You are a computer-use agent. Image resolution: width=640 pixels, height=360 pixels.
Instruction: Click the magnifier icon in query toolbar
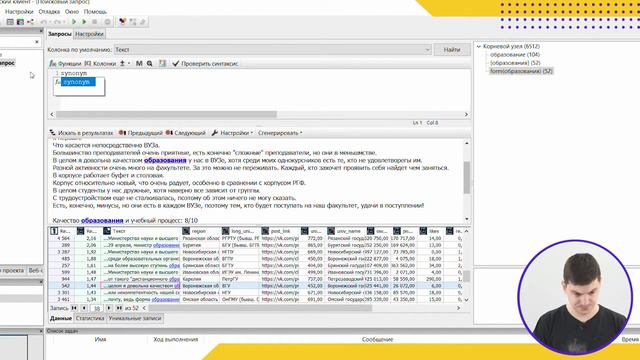150,64
